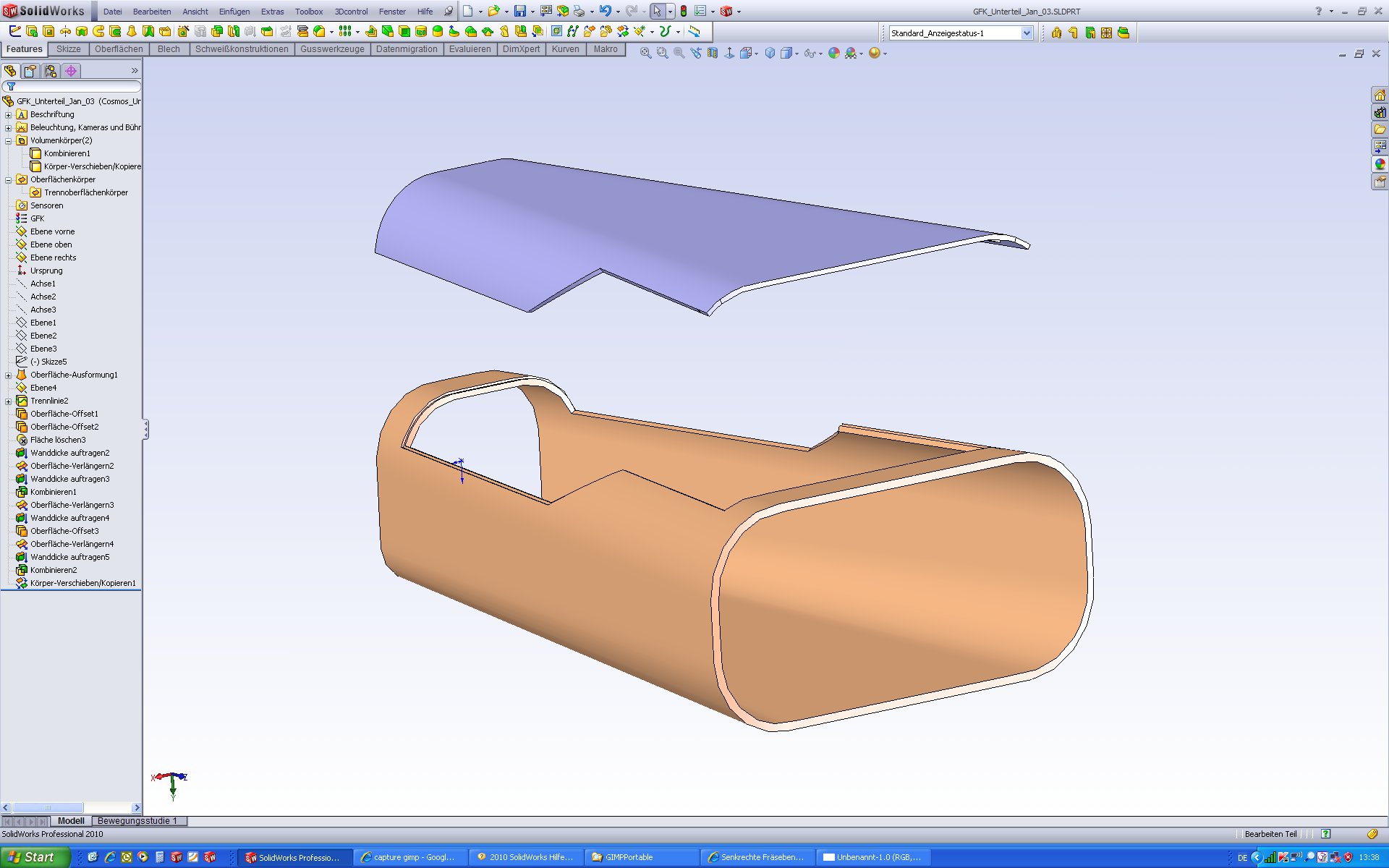Click the status bar help question mark
The width and height of the screenshot is (1389, 868).
pyautogui.click(x=1325, y=834)
